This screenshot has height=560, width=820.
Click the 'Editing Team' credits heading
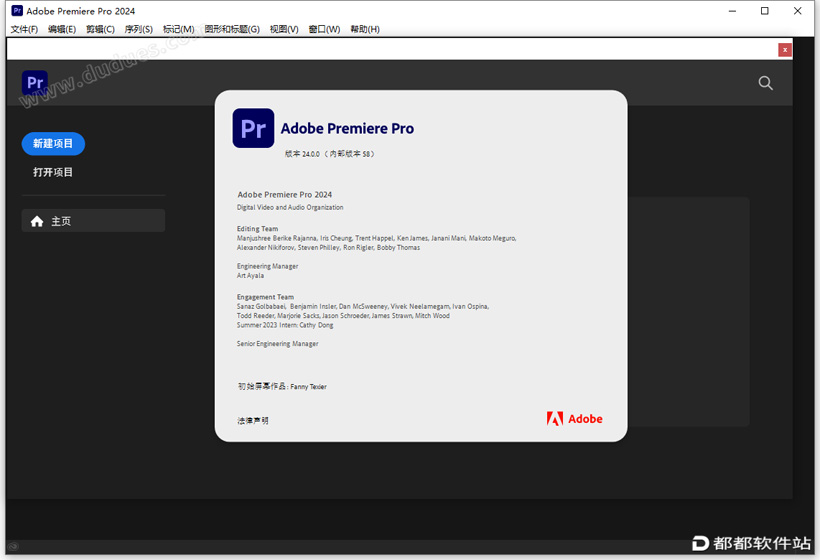[x=257, y=228]
